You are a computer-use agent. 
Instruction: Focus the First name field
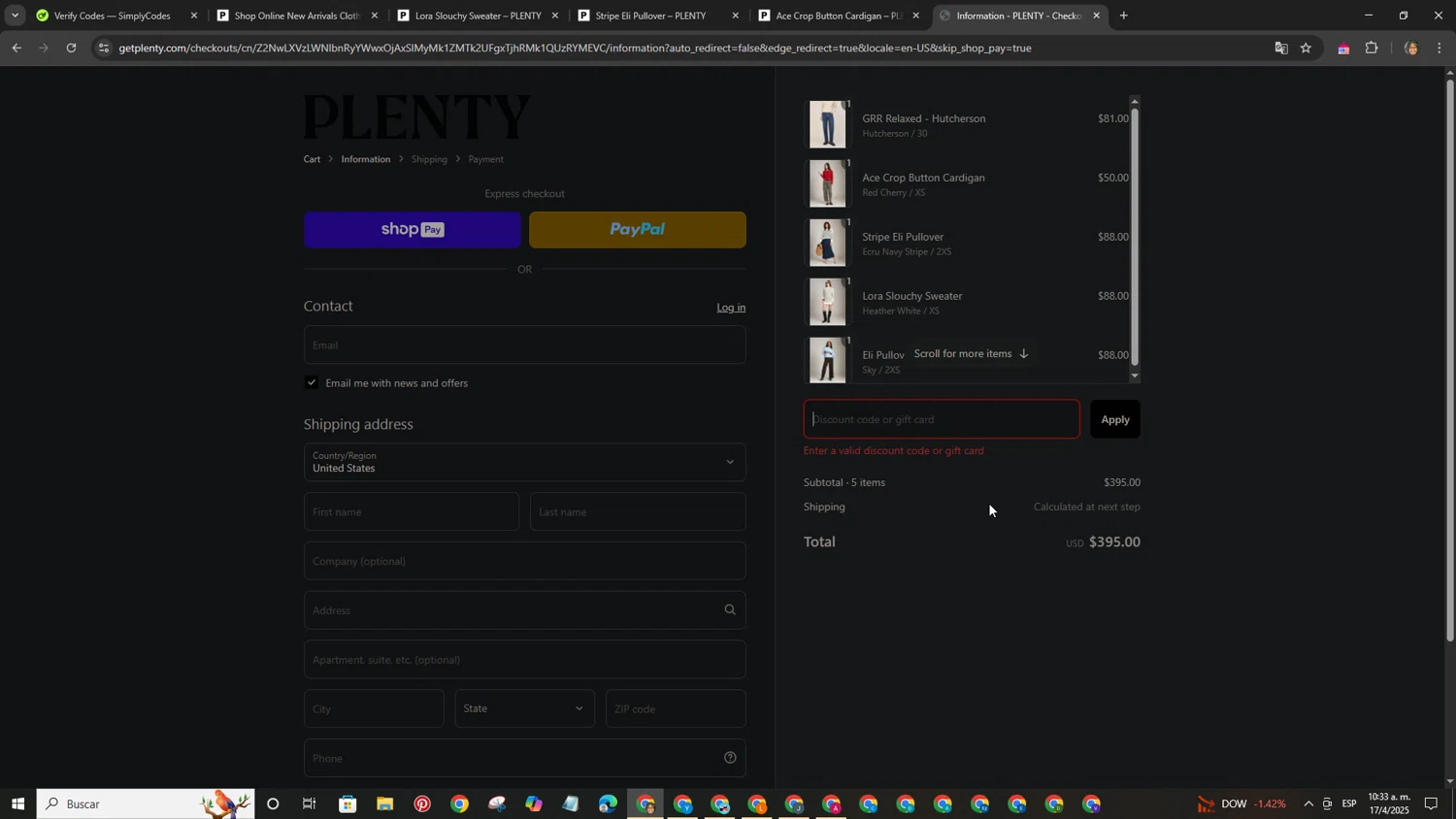coord(412,511)
